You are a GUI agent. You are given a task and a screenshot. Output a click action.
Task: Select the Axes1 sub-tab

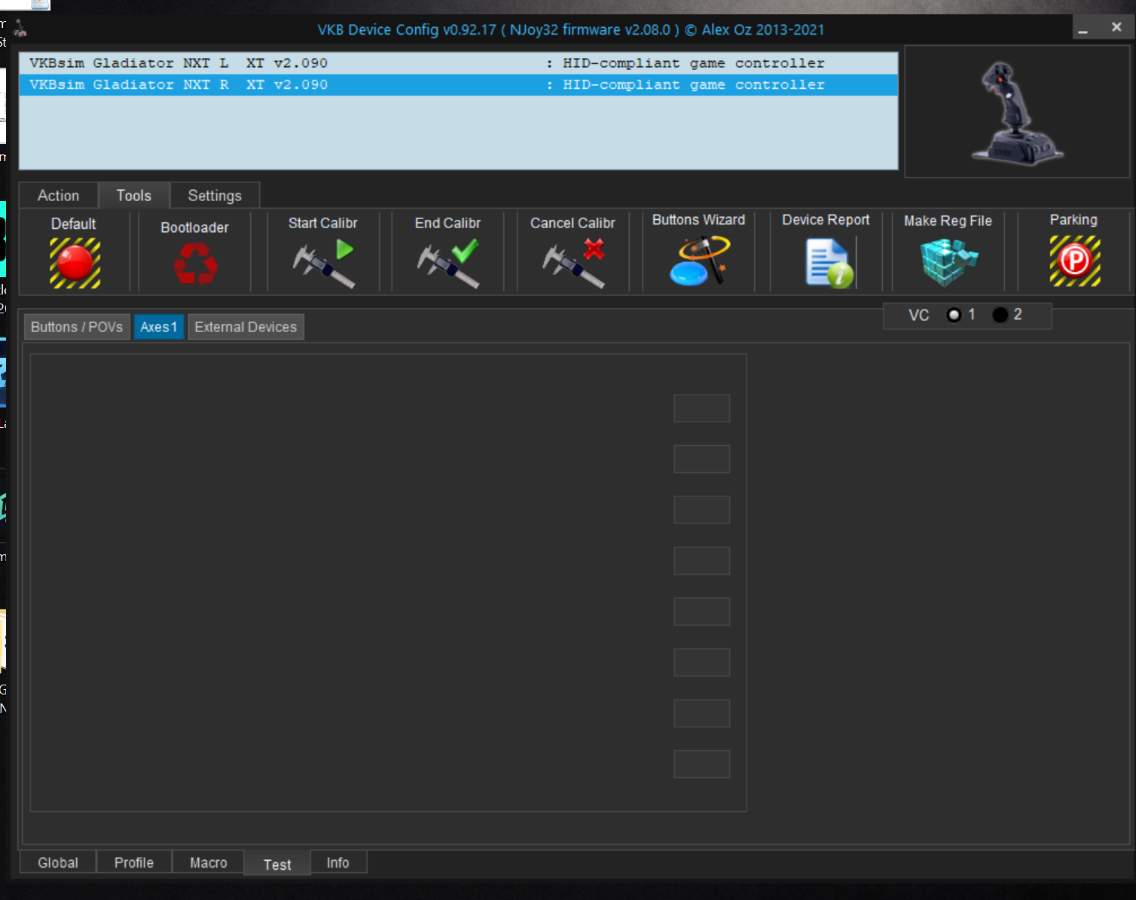pyautogui.click(x=159, y=327)
